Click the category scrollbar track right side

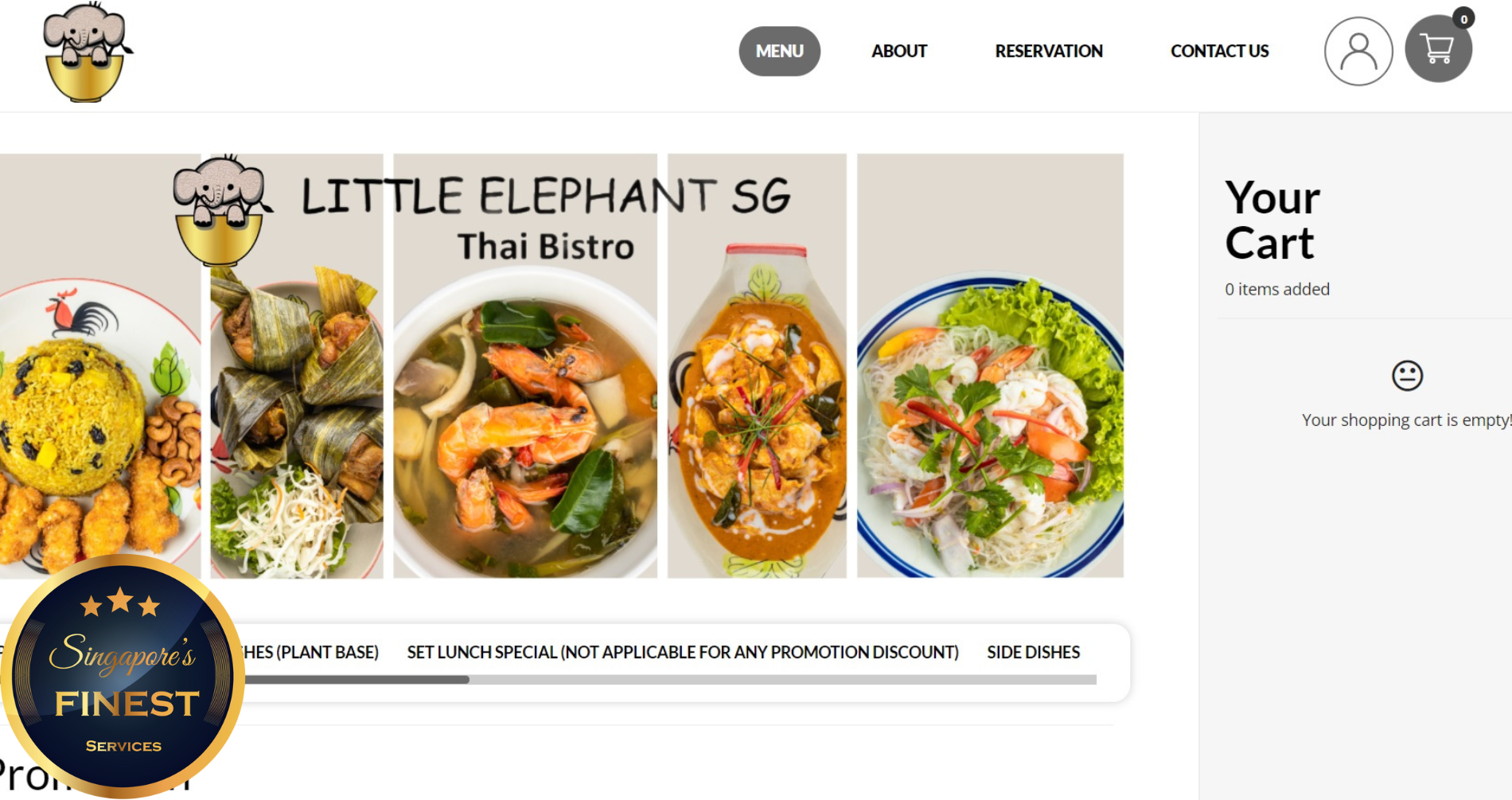click(783, 680)
